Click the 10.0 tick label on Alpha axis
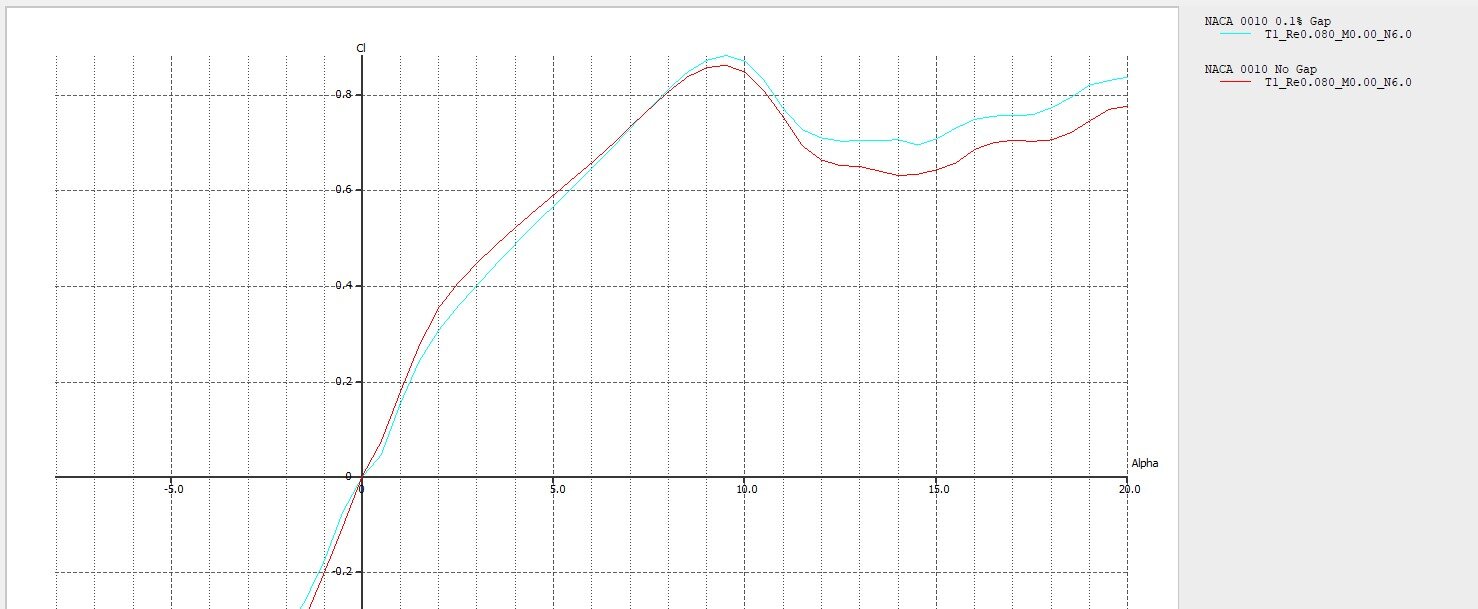The image size is (1478, 609). (x=745, y=490)
